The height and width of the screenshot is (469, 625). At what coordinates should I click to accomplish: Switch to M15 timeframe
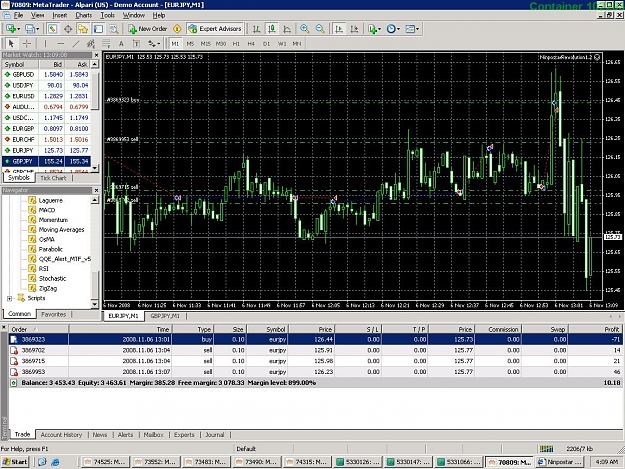[205, 44]
